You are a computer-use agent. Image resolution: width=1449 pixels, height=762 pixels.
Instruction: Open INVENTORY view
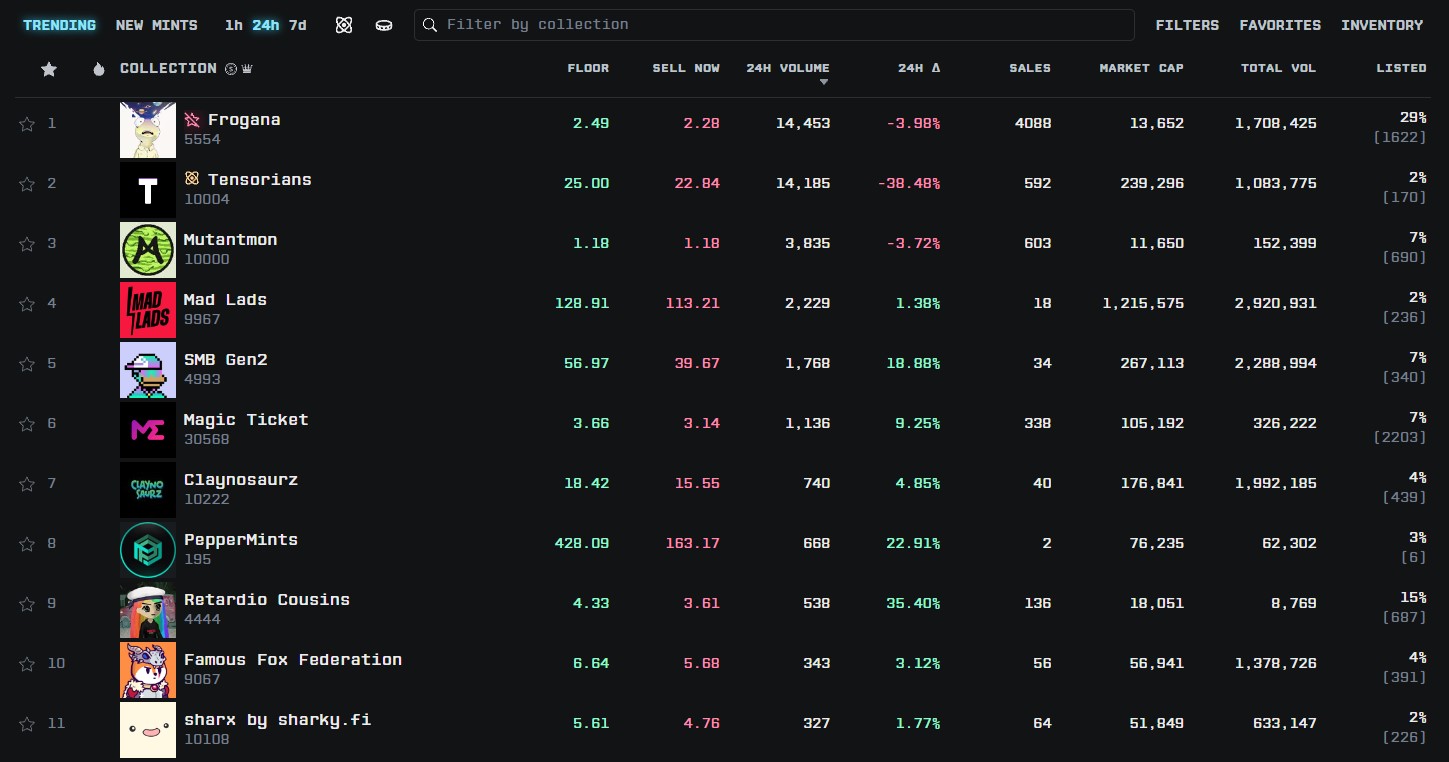pos(1382,25)
